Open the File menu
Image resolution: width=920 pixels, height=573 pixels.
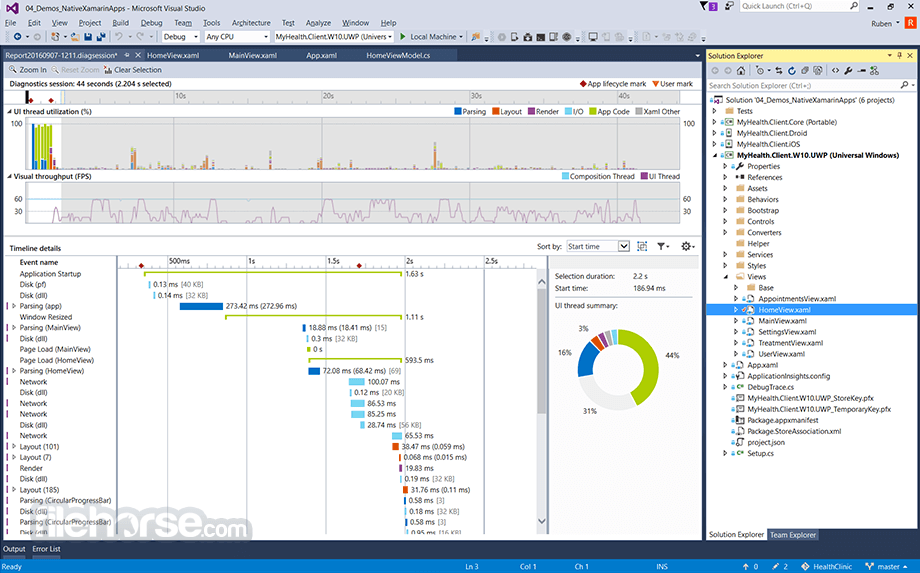click(x=11, y=23)
